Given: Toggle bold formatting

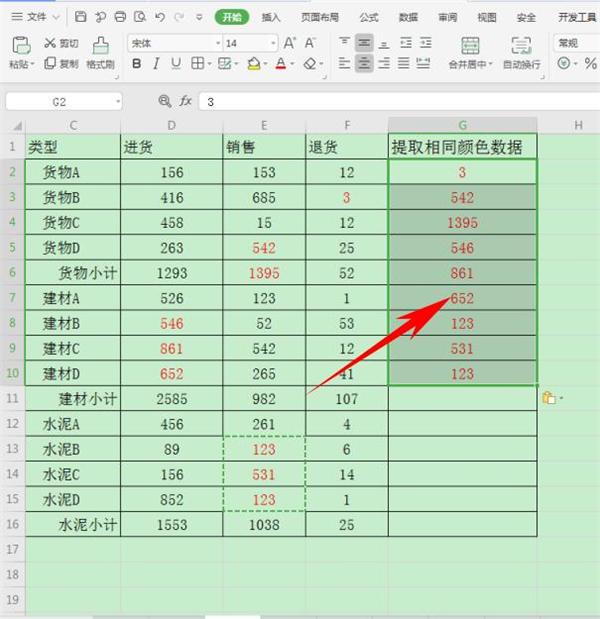Looking at the screenshot, I should click(137, 64).
